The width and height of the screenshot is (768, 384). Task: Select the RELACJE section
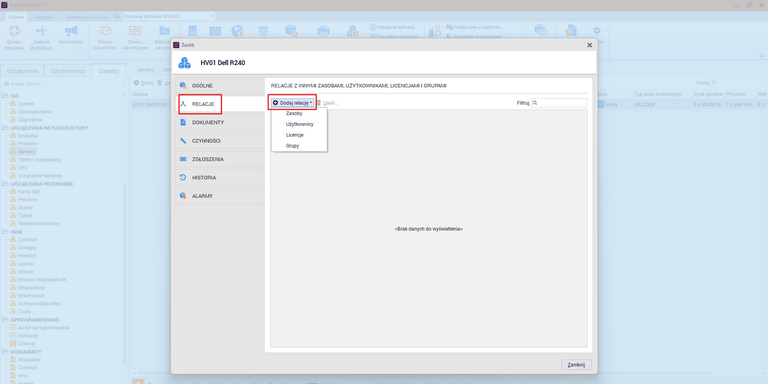(x=220, y=104)
